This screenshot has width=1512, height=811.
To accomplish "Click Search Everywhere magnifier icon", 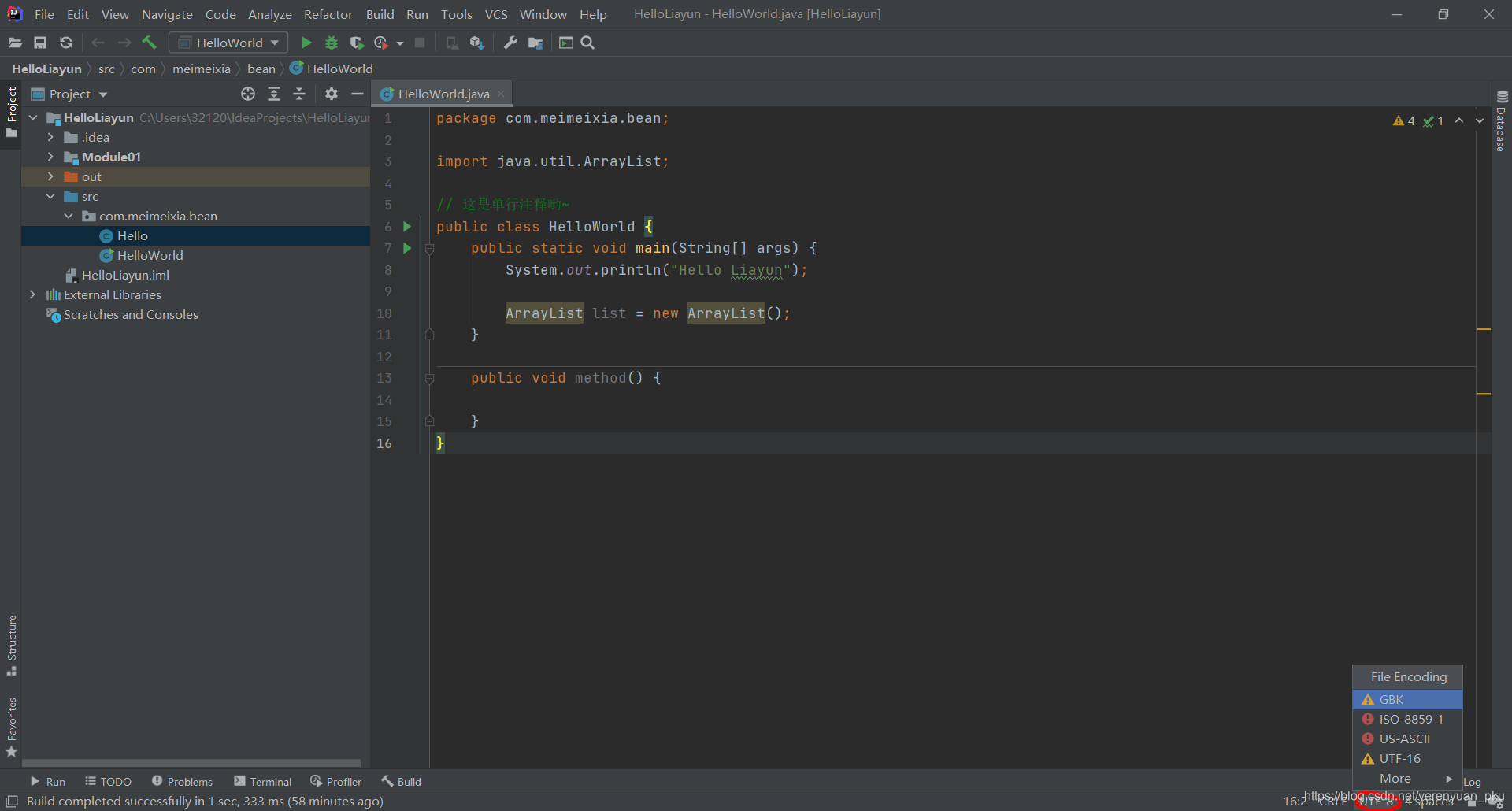I will [x=587, y=43].
